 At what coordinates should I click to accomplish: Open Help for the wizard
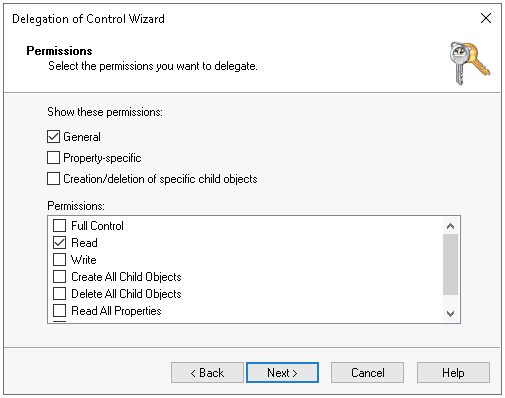(x=453, y=373)
